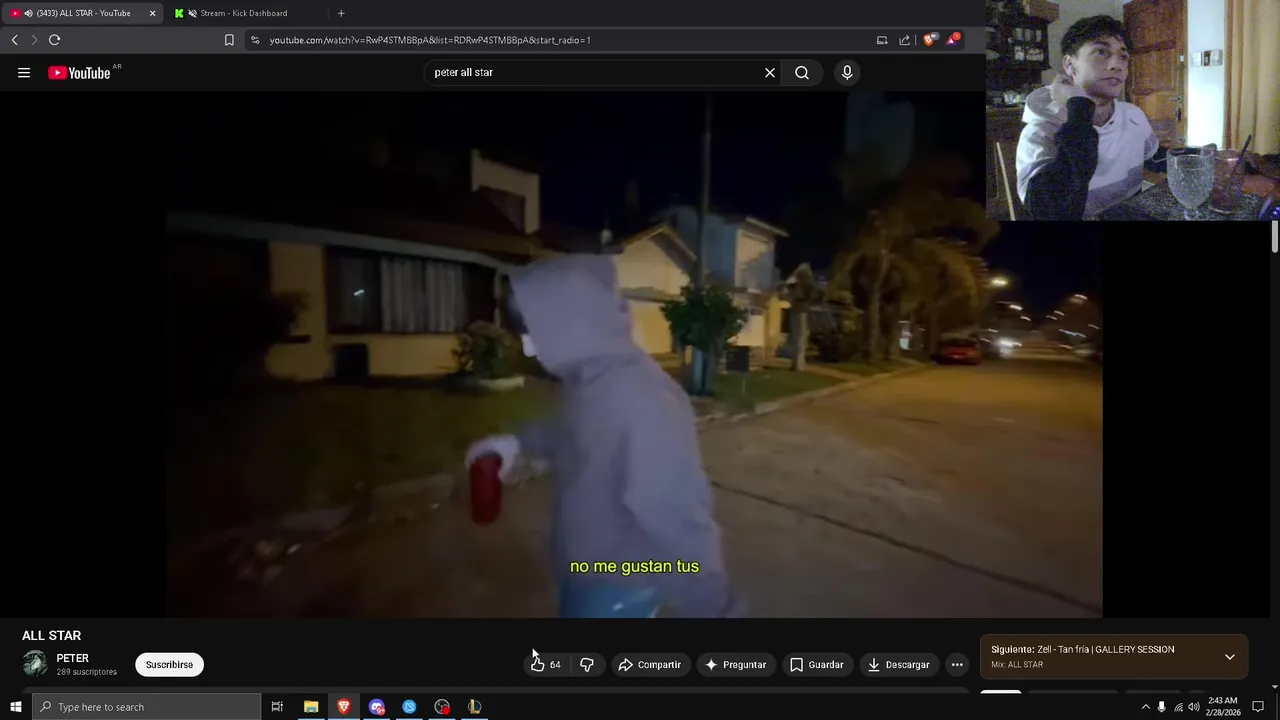
Task: Open Brave Rewards triangle icon
Action: click(x=952, y=40)
